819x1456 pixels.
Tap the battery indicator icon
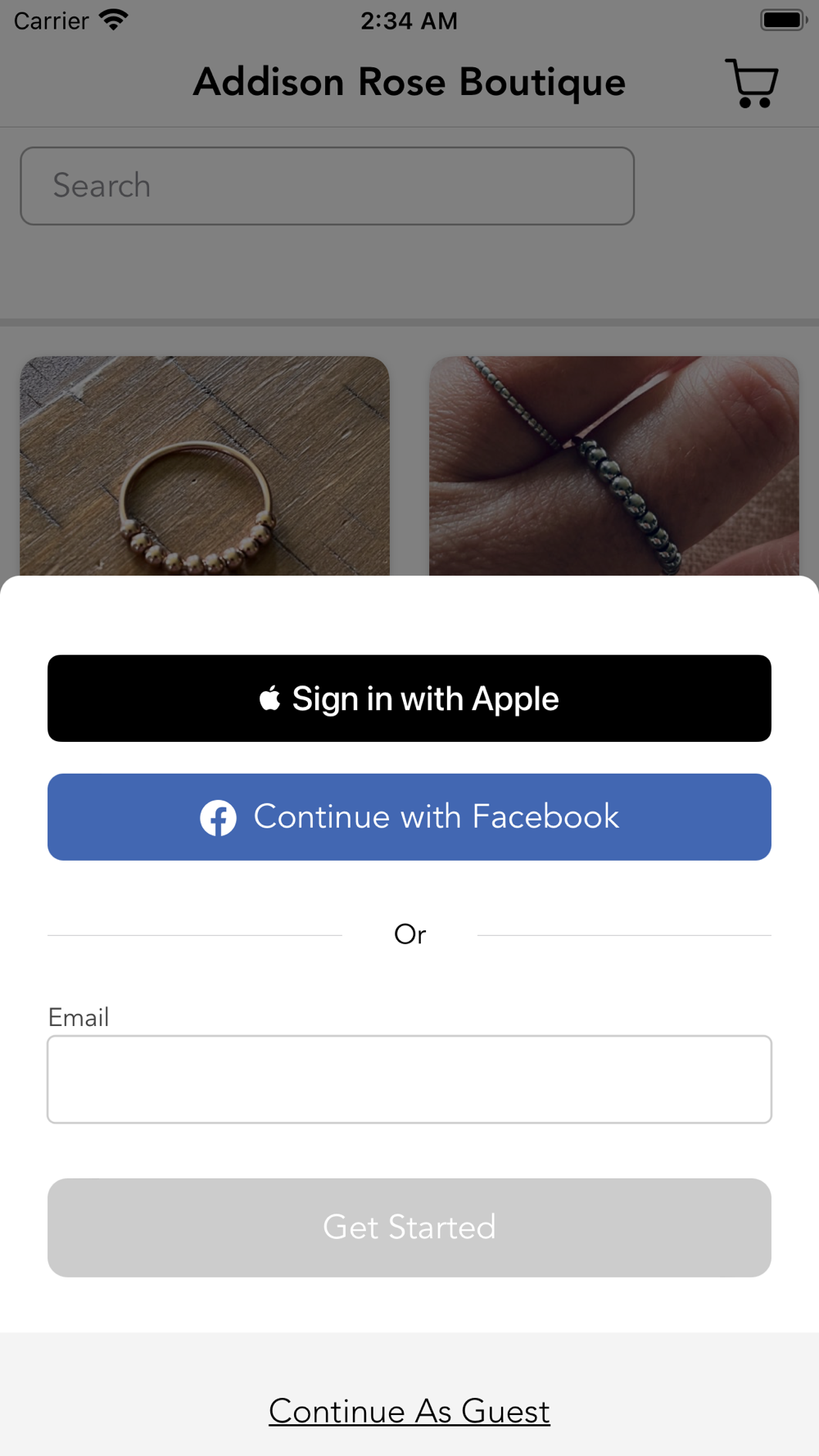784,20
